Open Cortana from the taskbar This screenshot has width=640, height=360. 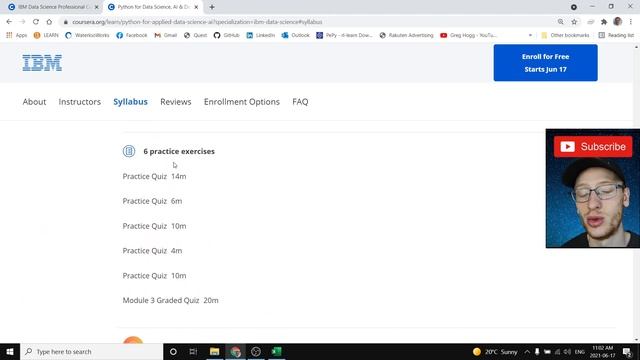click(173, 351)
